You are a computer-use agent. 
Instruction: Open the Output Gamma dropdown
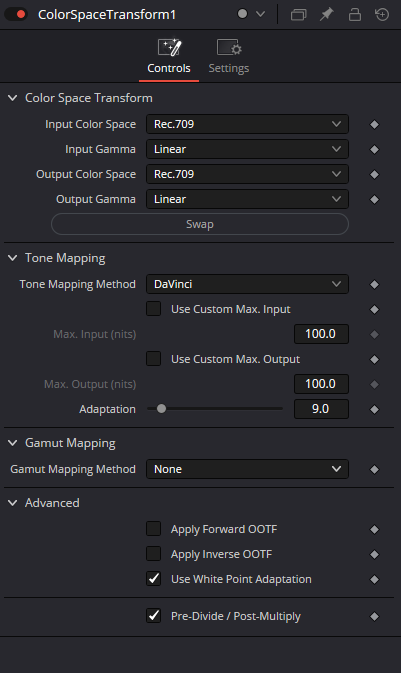(247, 199)
